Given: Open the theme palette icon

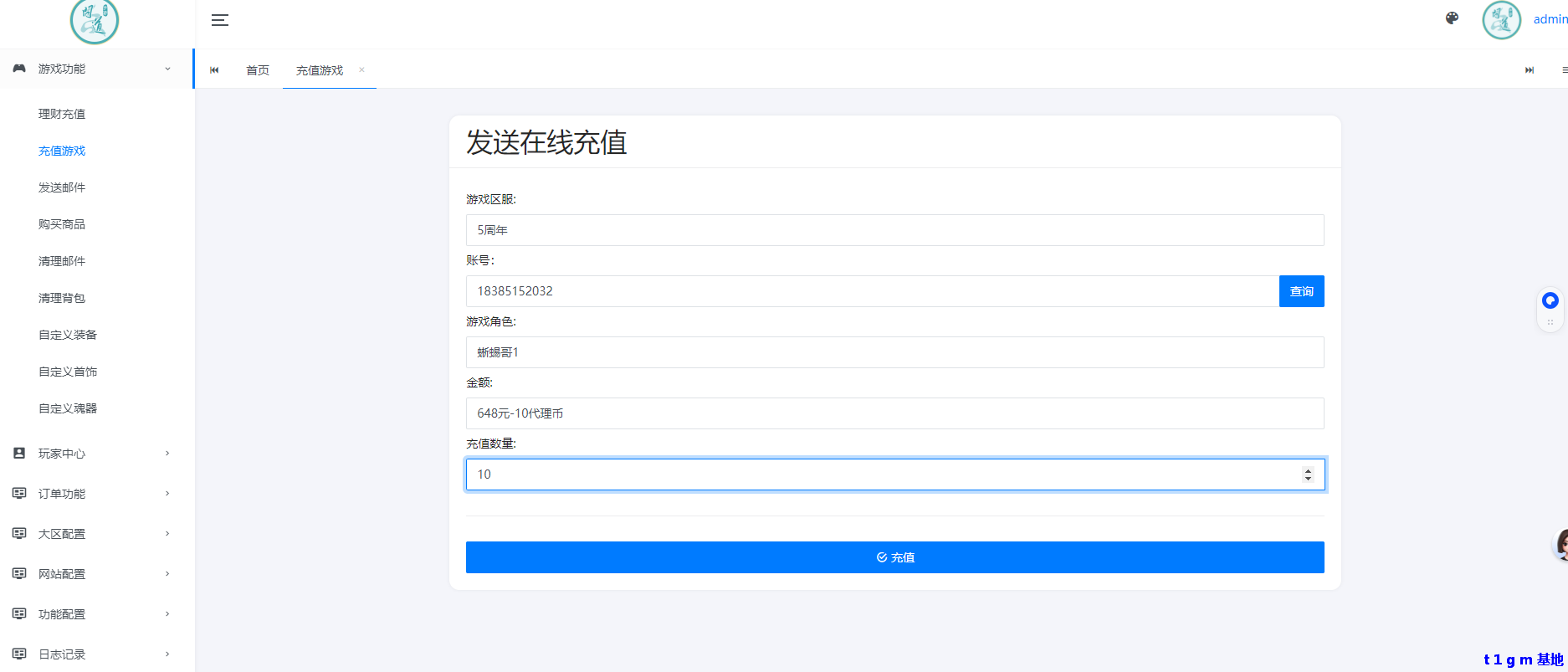Looking at the screenshot, I should [x=1452, y=18].
